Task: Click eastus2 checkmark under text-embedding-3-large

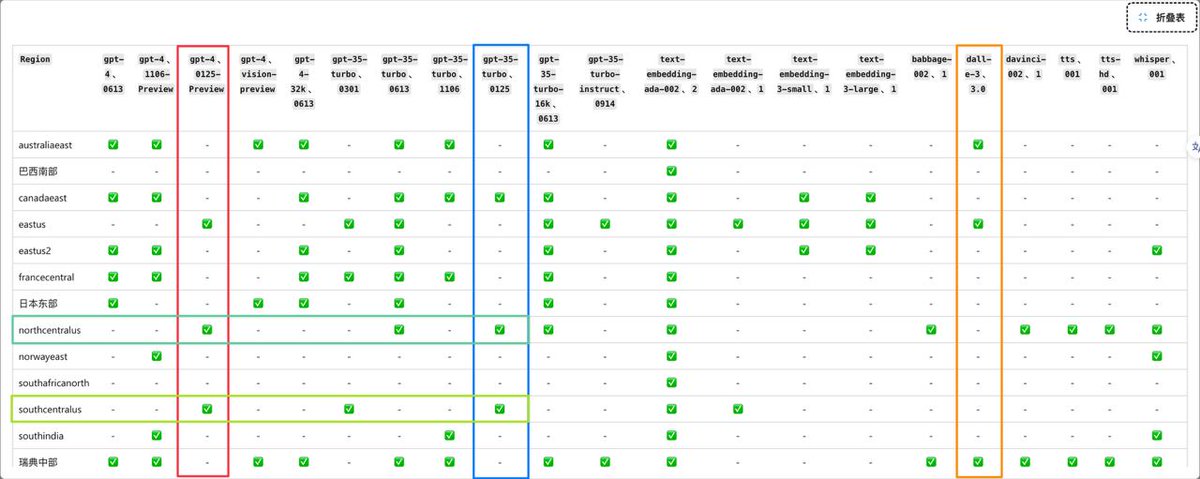Action: 871,250
